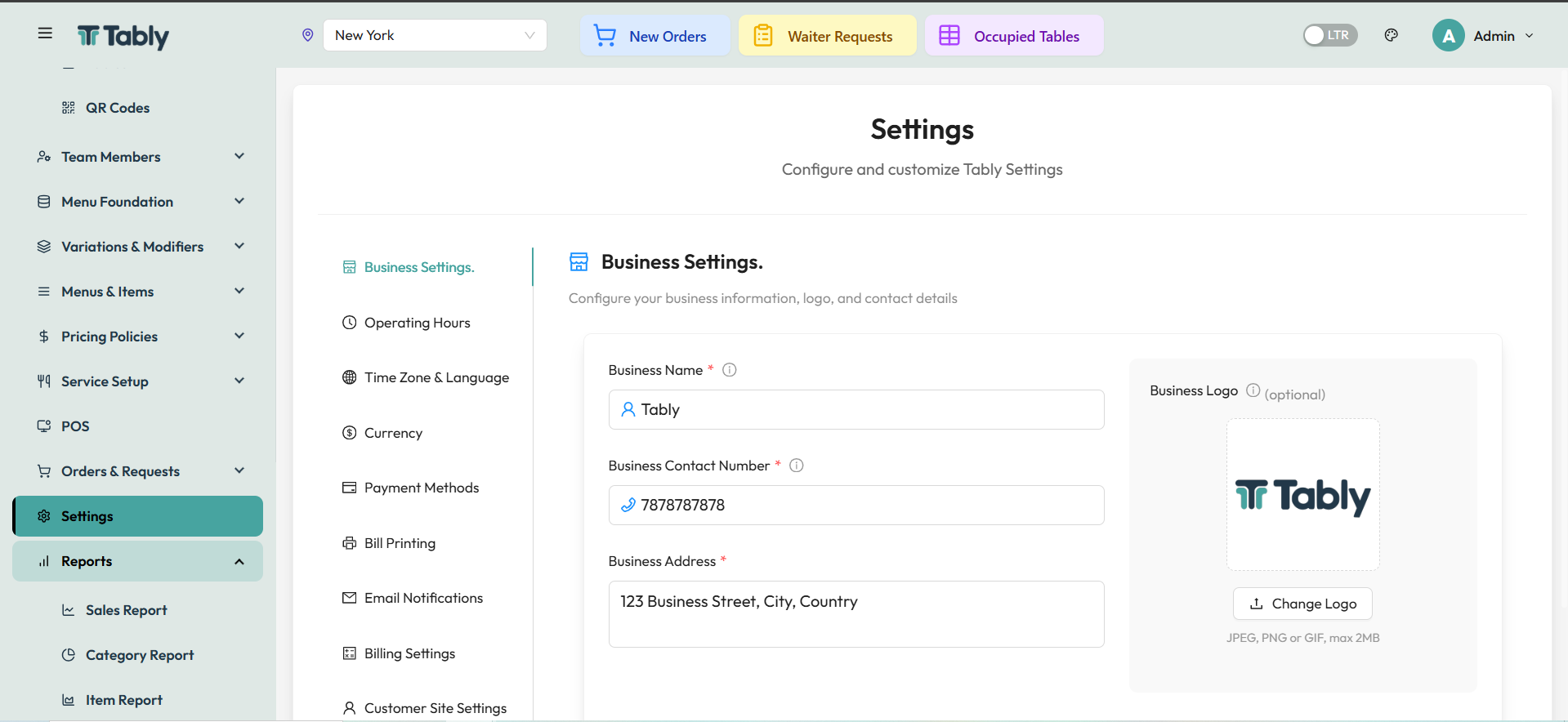Click the Business Logo info icon
The height and width of the screenshot is (722, 1568).
click(x=1253, y=390)
